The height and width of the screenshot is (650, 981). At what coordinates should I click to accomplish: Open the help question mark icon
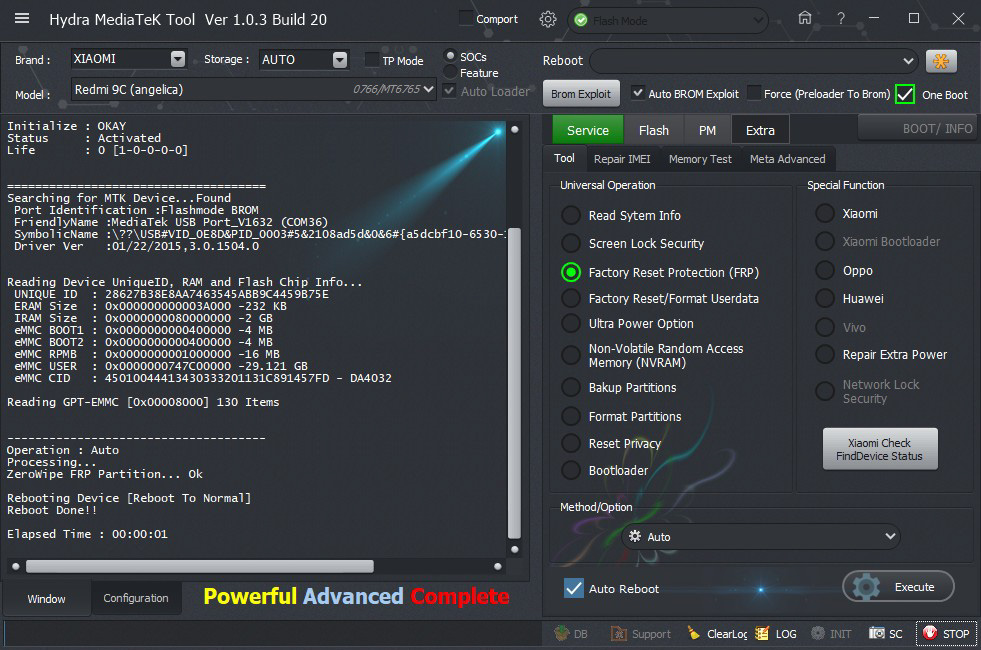[x=841, y=19]
